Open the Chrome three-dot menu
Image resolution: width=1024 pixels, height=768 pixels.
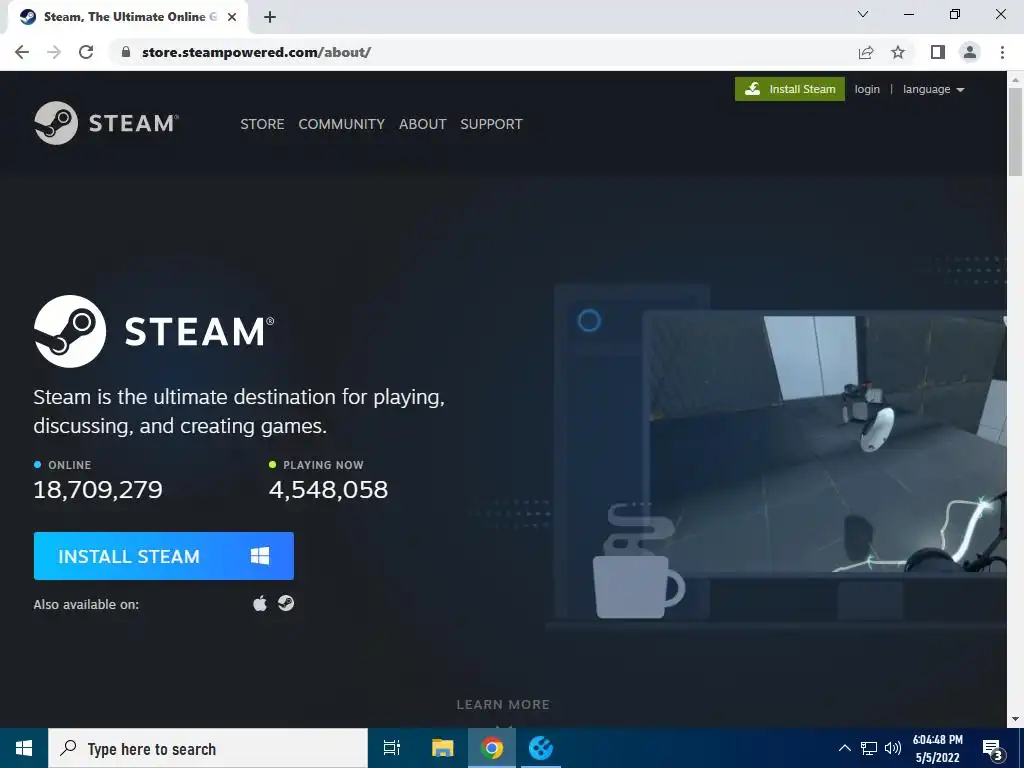pos(1002,52)
